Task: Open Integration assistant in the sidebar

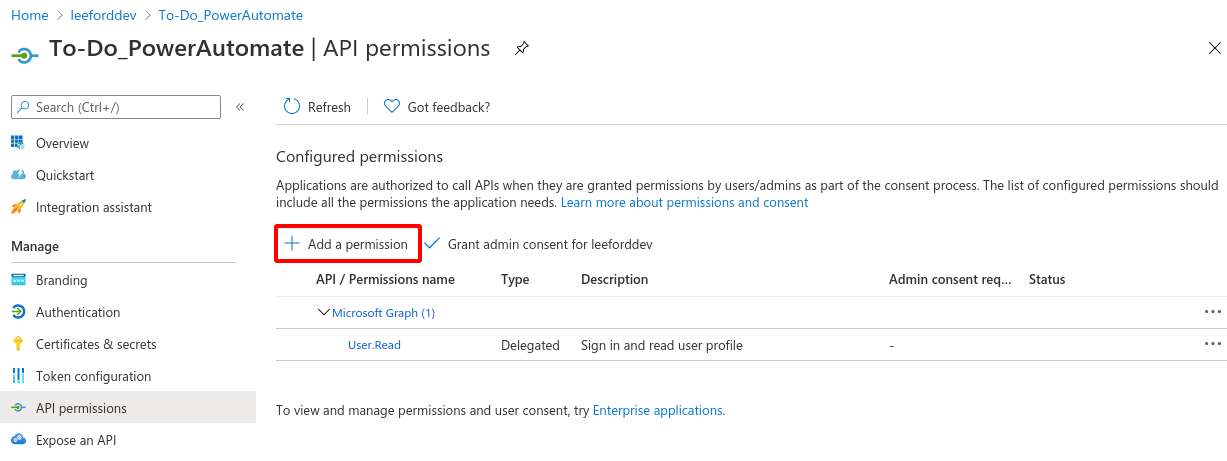Action: [x=94, y=207]
